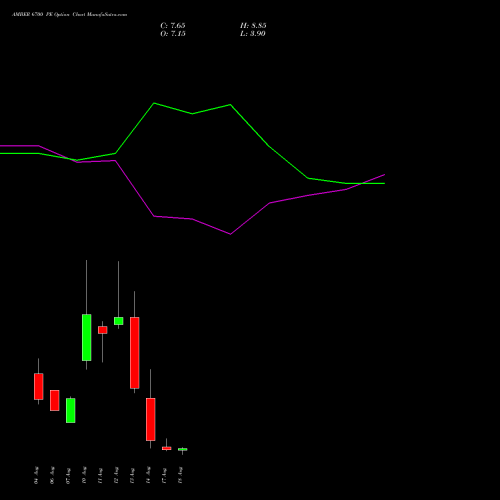Click the small red candle above 11 Aug
The height and width of the screenshot is (500, 500).
103,330
